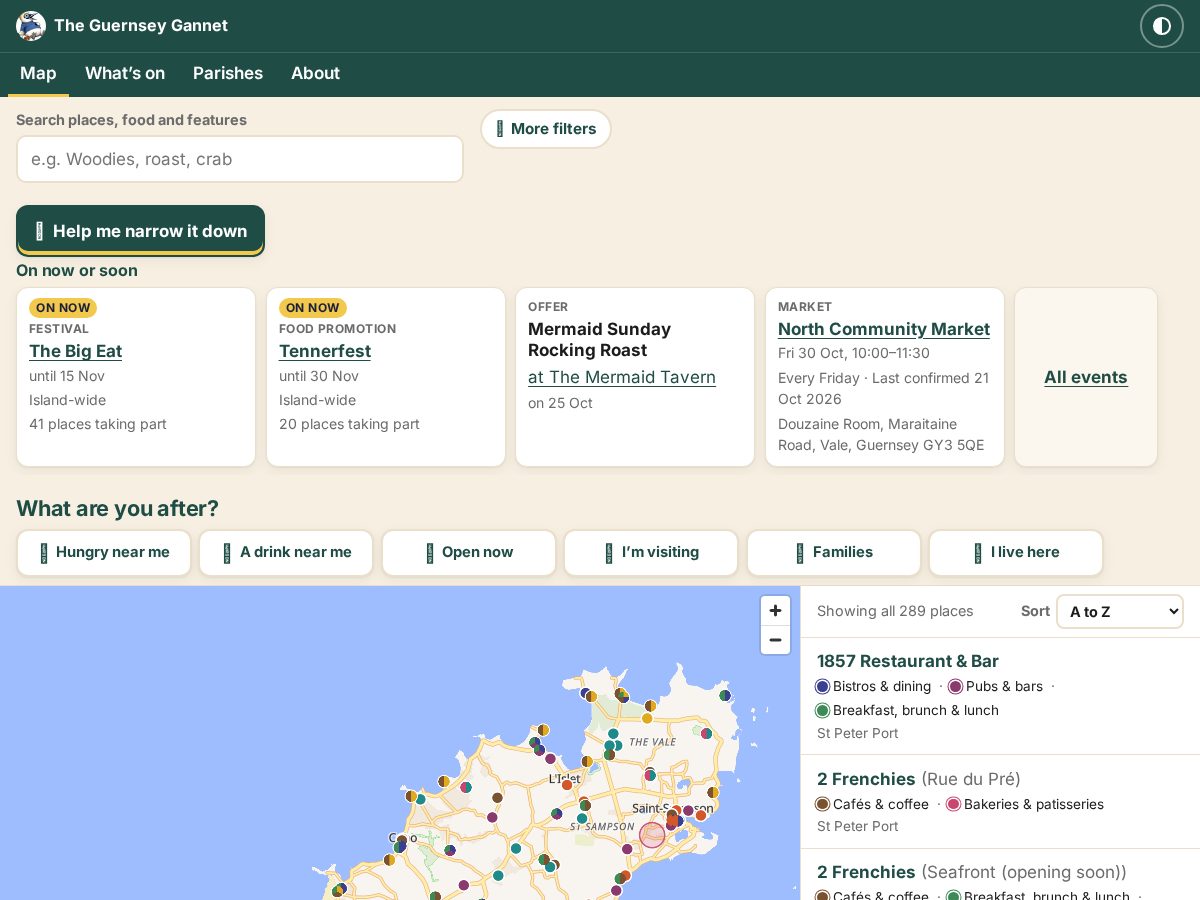Click the 'Fri 30 Oct, 10:00–11:30' text
Screen dimensions: 1200x900
click(x=854, y=353)
